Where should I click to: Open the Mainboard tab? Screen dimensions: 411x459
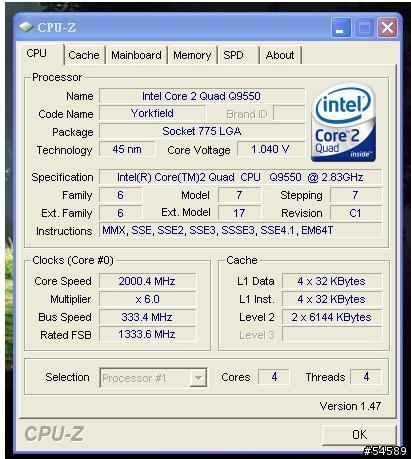pos(136,55)
